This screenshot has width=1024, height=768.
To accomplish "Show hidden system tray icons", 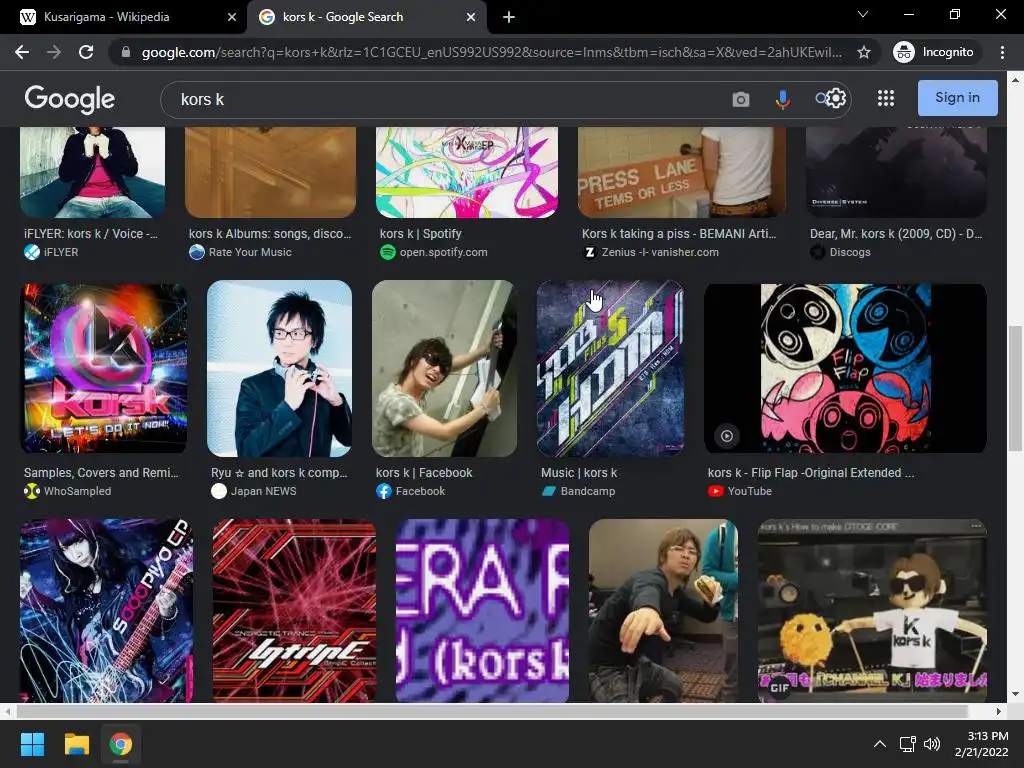I will (880, 744).
